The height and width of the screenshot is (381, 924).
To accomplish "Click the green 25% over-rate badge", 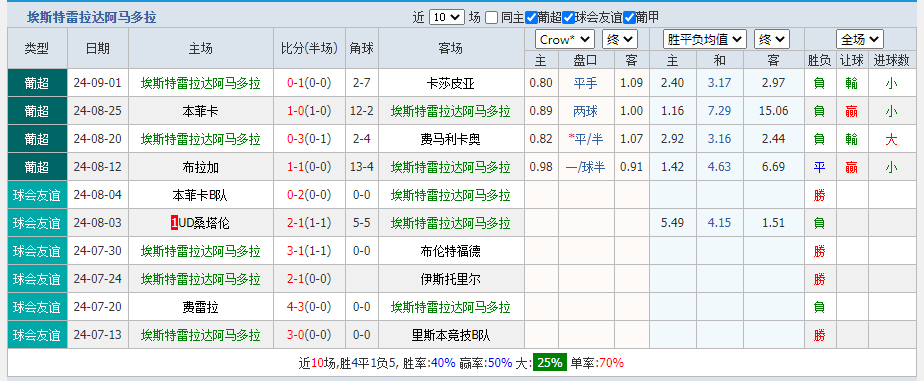I will tap(550, 363).
